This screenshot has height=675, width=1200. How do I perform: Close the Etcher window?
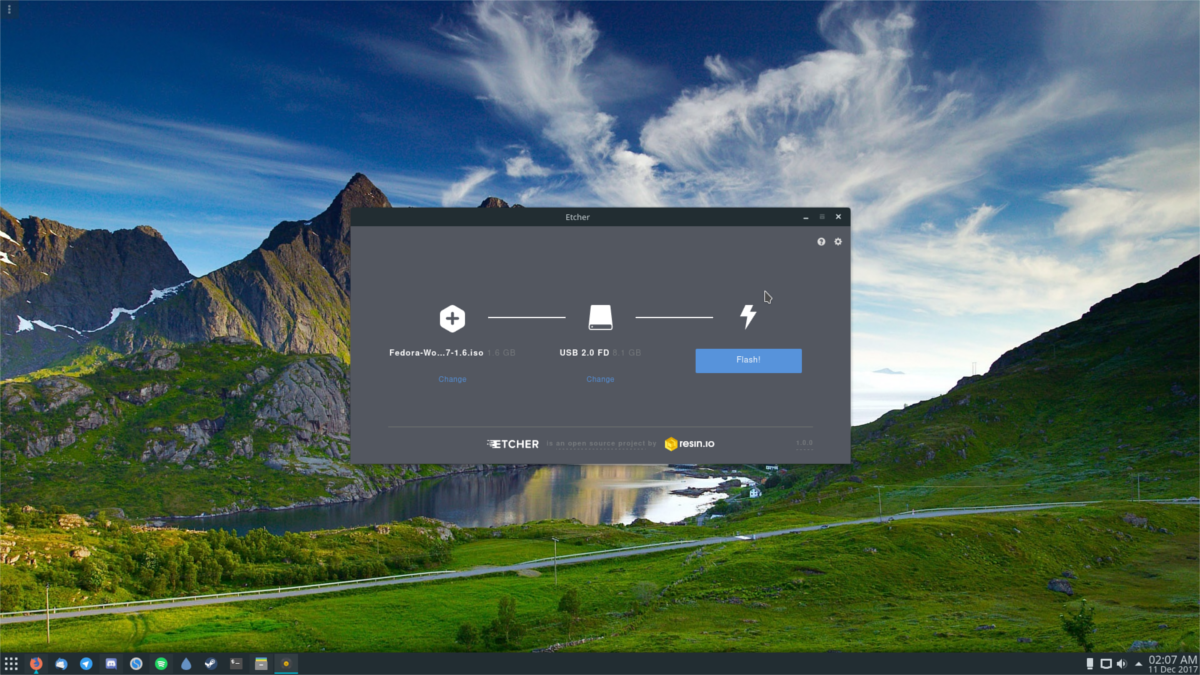click(838, 217)
